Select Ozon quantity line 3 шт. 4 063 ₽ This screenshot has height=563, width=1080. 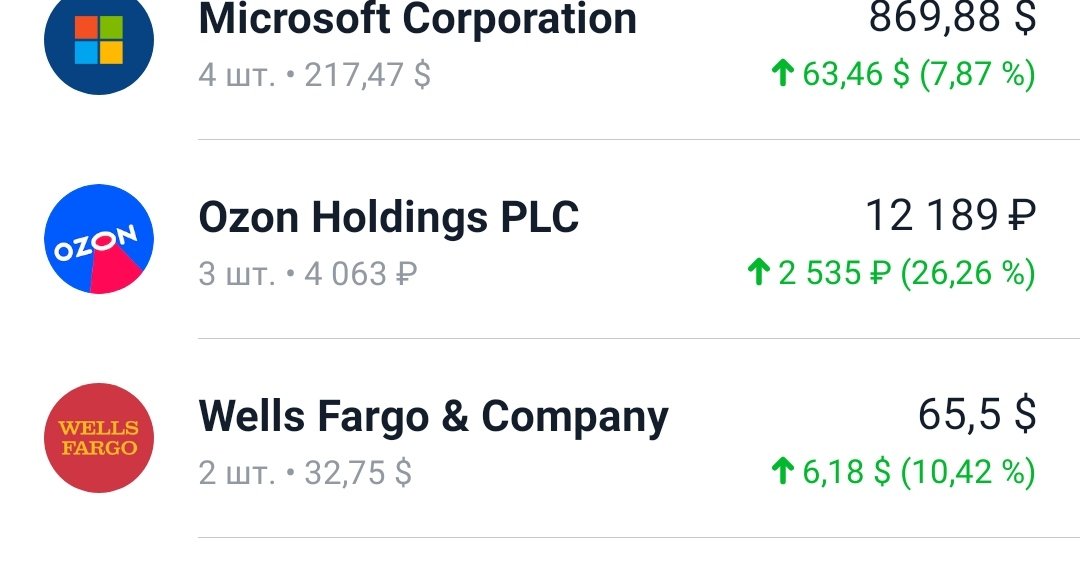coord(308,274)
